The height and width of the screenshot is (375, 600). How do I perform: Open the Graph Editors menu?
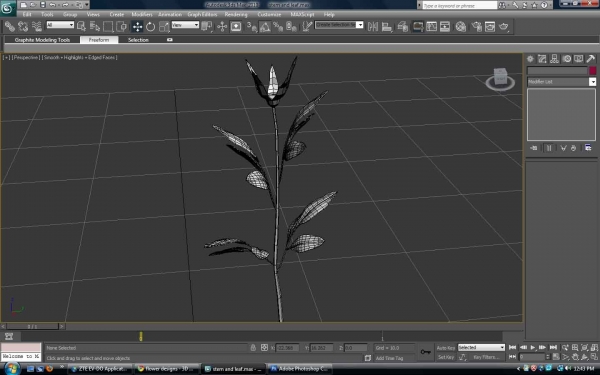(x=202, y=15)
